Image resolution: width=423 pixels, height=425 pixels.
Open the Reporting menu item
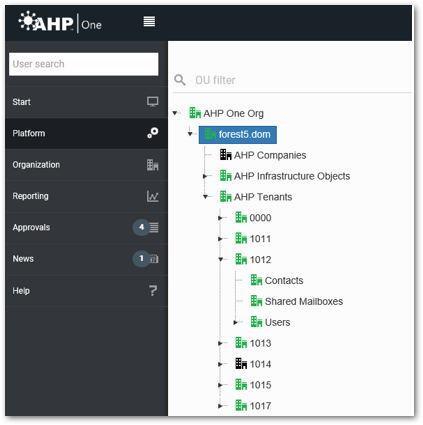(86, 196)
